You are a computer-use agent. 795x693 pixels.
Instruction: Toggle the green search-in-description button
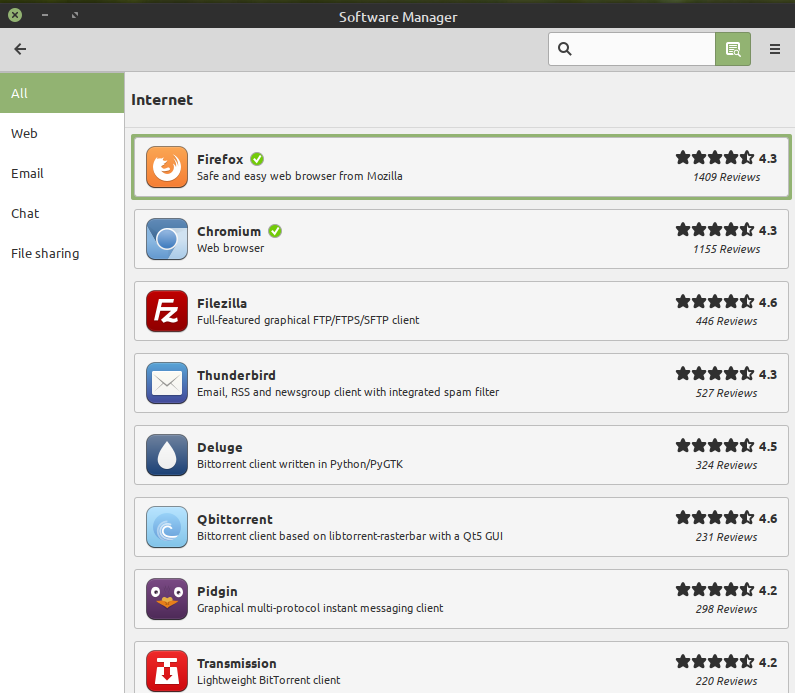point(732,49)
